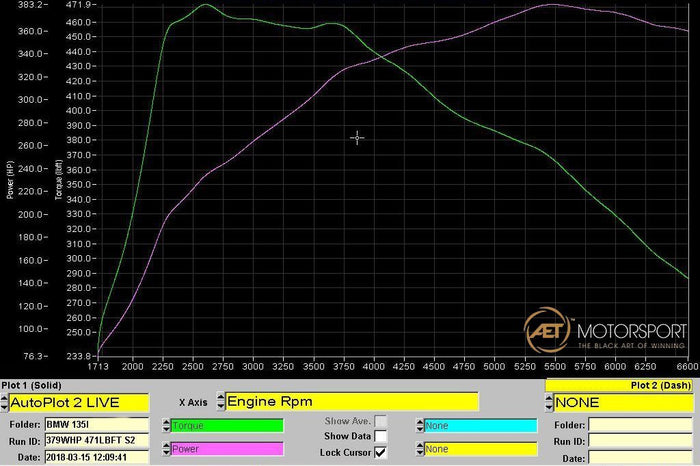Click the spinner arrows beside yellow None channel

coord(417,449)
